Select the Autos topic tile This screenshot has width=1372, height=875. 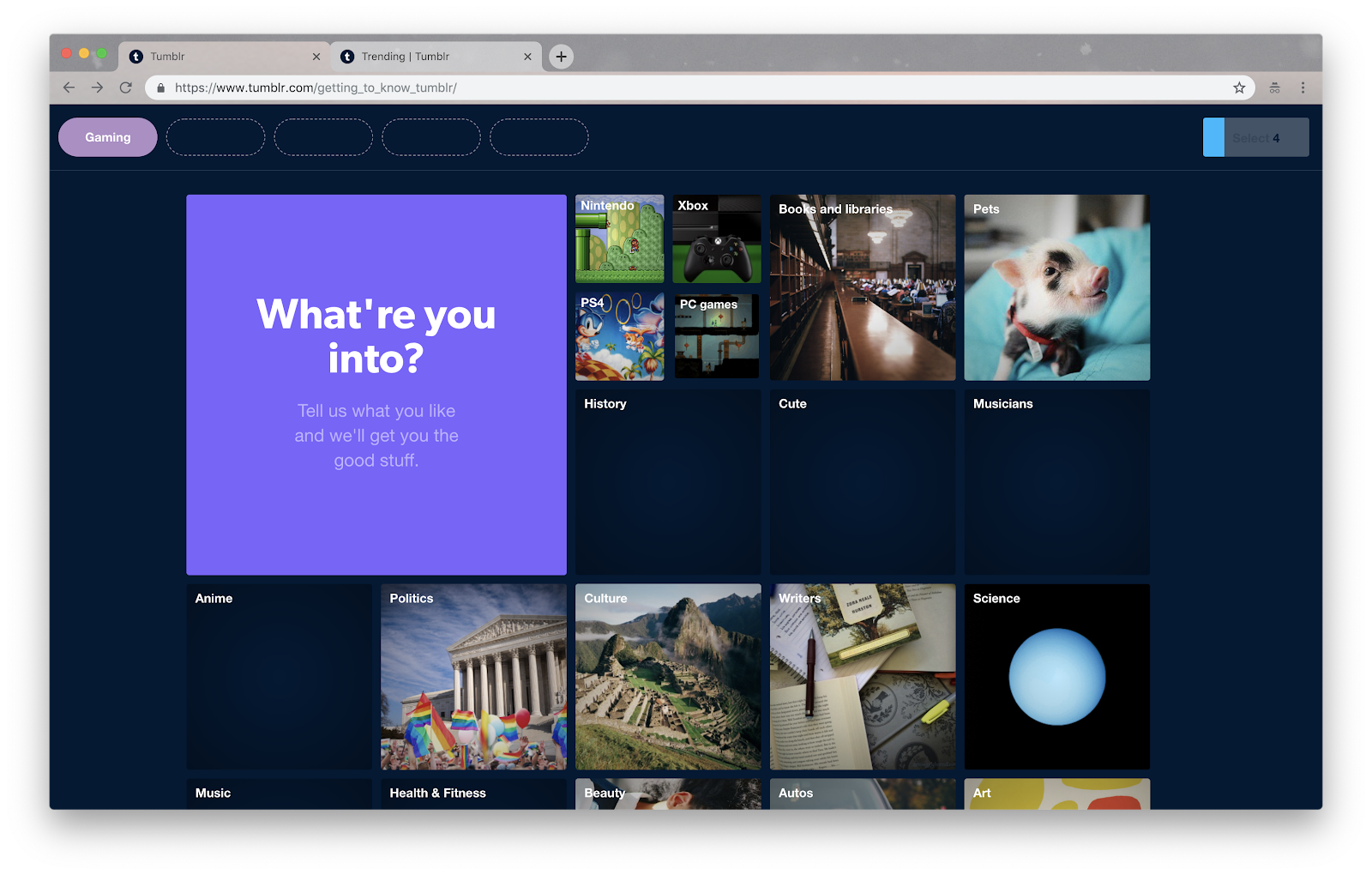(x=863, y=794)
